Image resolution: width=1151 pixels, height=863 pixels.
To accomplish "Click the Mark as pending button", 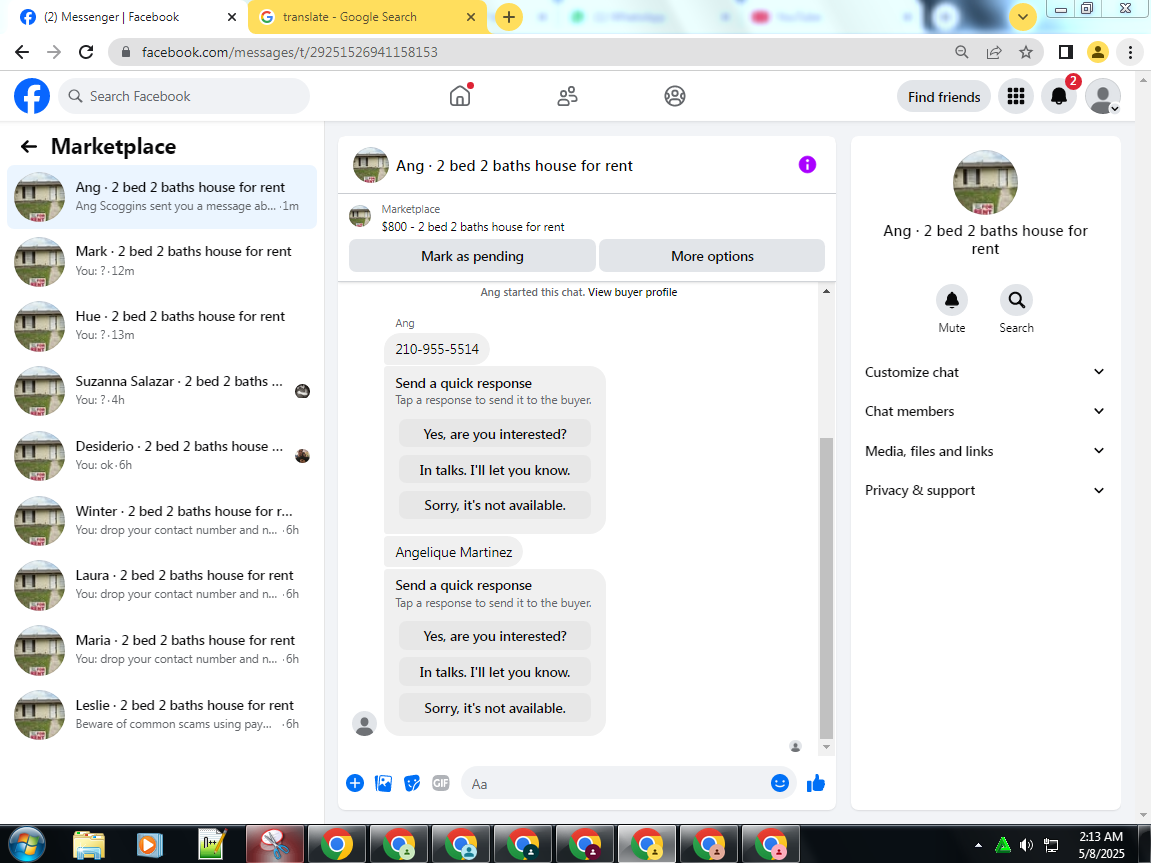I will pyautogui.click(x=472, y=256).
